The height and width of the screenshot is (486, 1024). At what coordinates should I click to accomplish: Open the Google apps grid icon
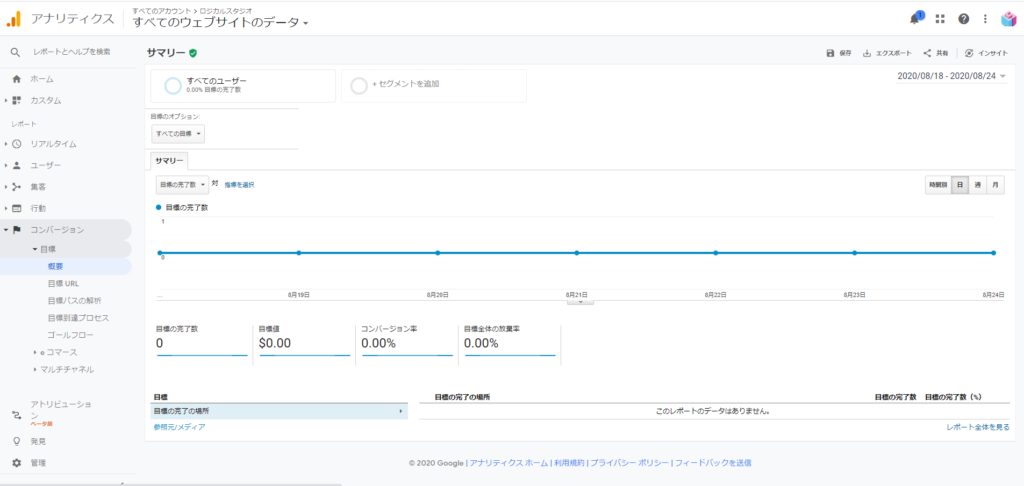[940, 19]
